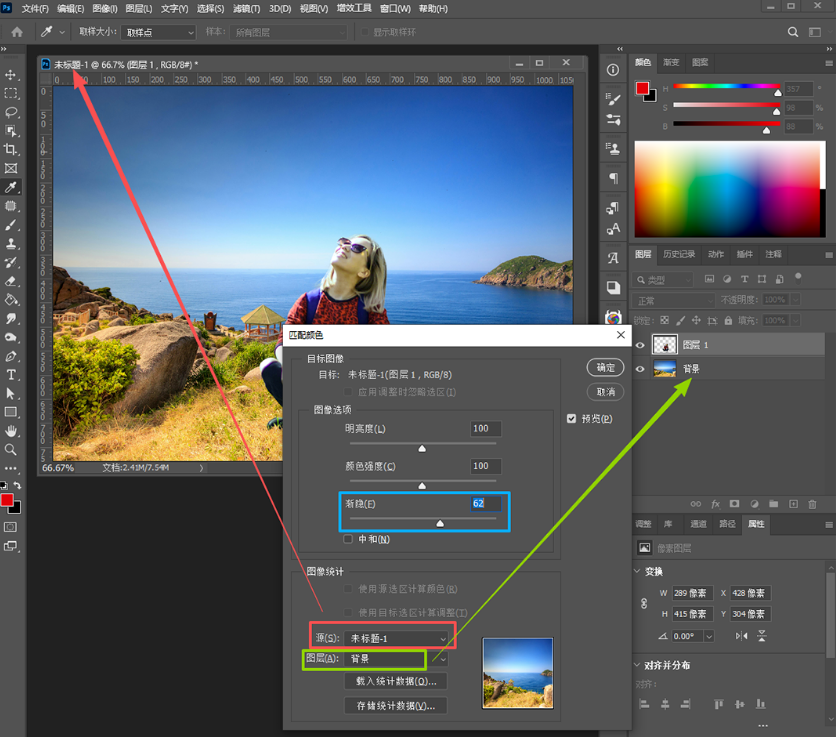This screenshot has width=836, height=737.
Task: Collapse the 变换 section in properties
Action: [637, 571]
